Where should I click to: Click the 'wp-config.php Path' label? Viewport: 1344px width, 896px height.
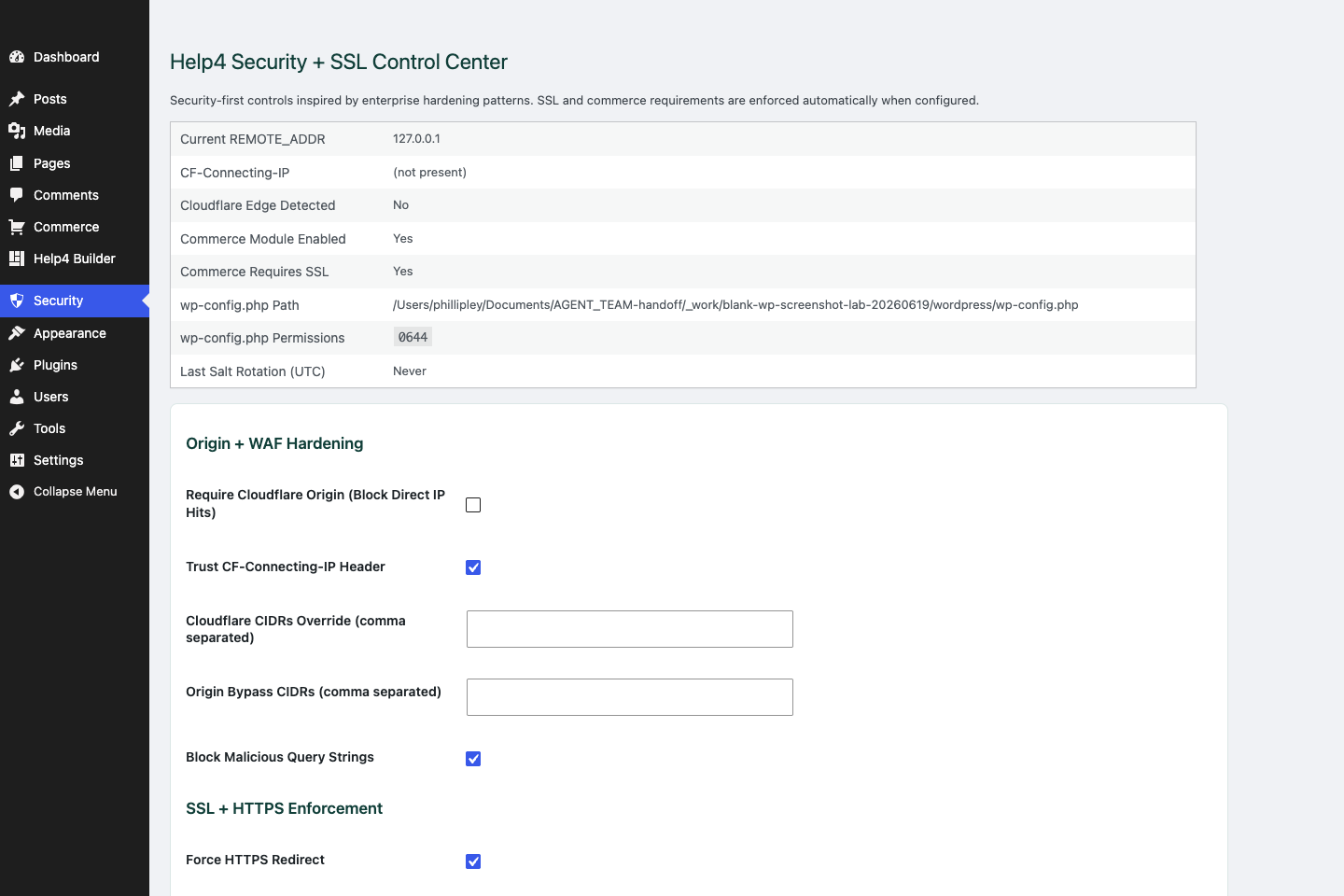click(x=240, y=305)
